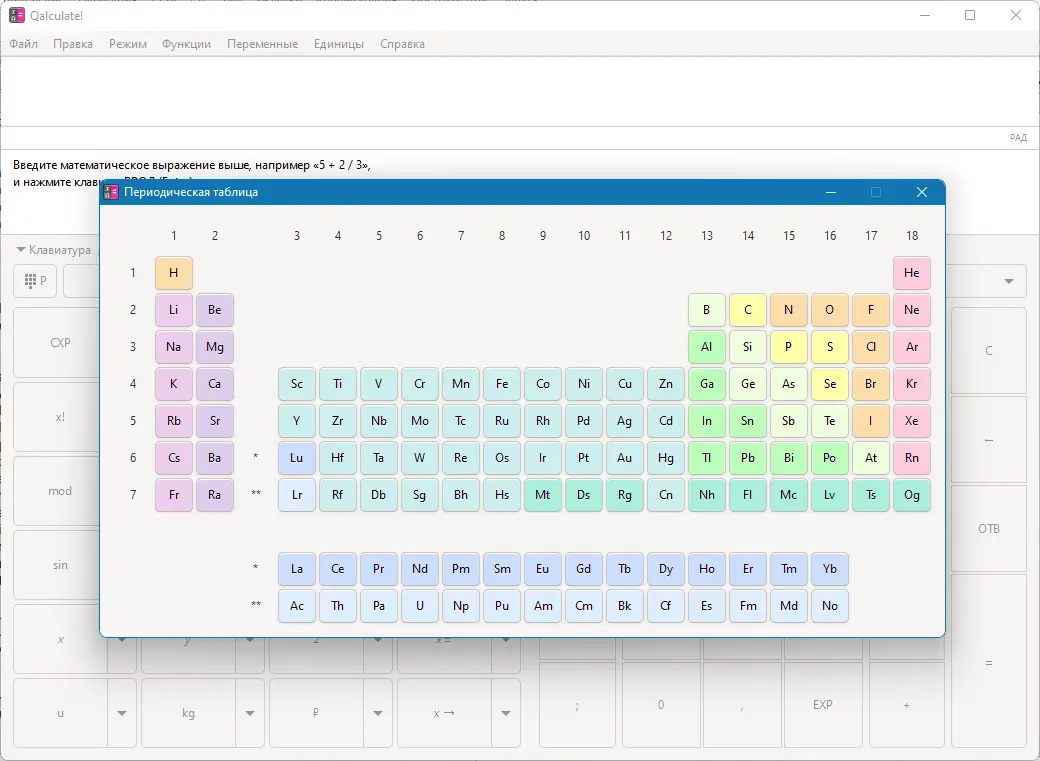Screen dimensions: 1040x761
Task: Open dropdown arrow next to ₽ key
Action: (x=378, y=713)
